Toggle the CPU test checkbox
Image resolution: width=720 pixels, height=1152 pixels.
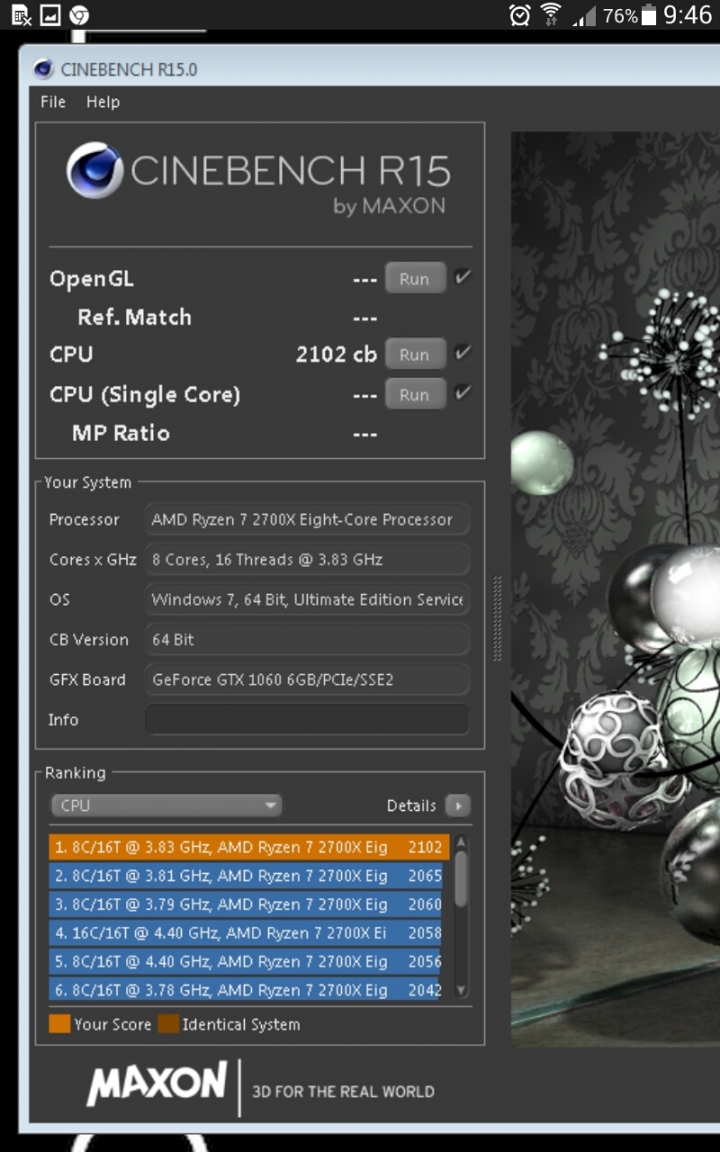[462, 353]
